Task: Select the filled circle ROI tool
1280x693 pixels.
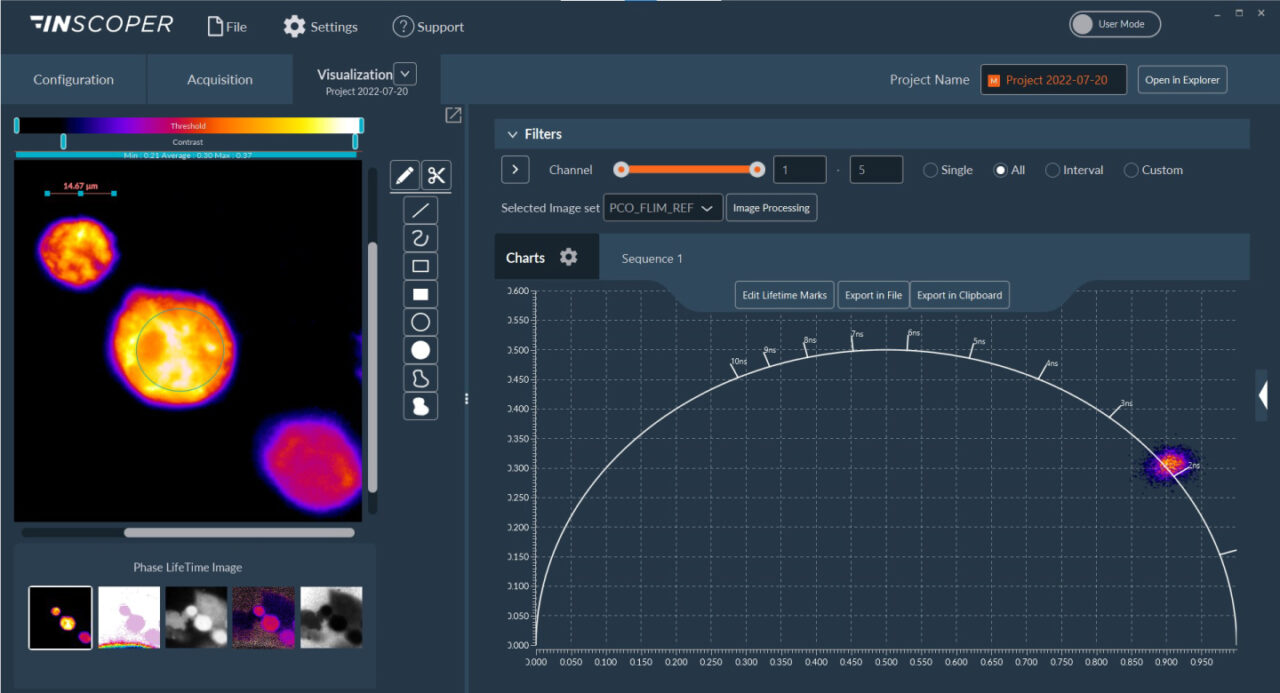Action: (419, 349)
